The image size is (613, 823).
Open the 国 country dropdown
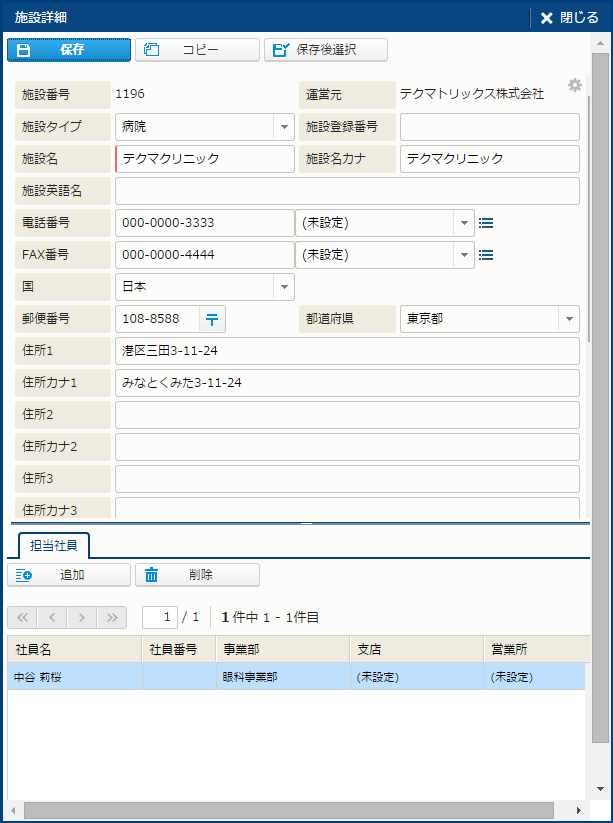coord(284,287)
